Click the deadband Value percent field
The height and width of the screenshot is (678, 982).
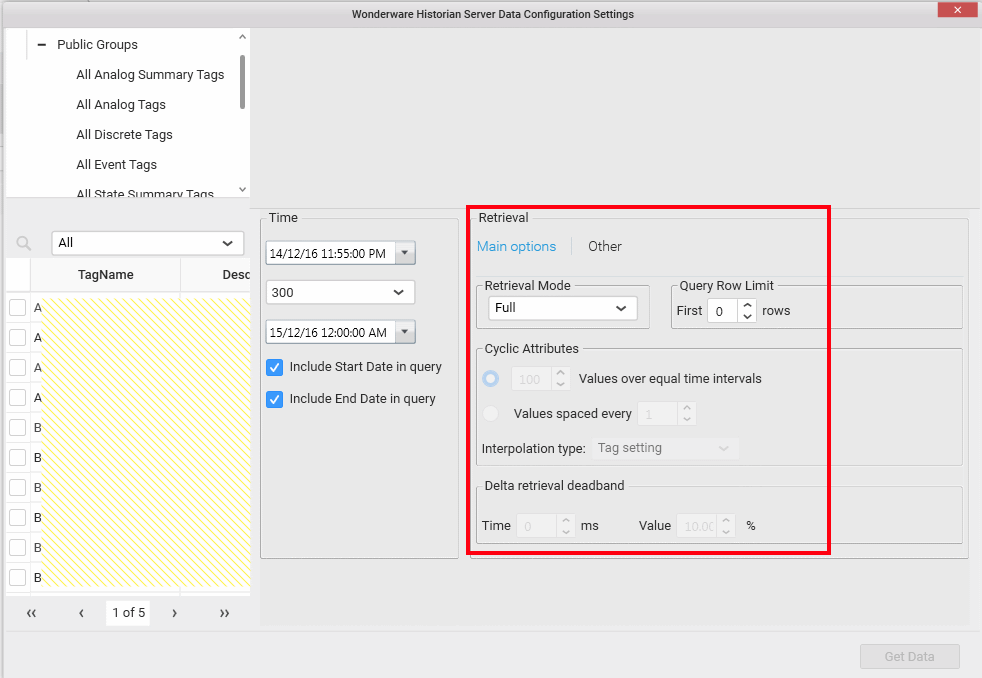point(697,526)
